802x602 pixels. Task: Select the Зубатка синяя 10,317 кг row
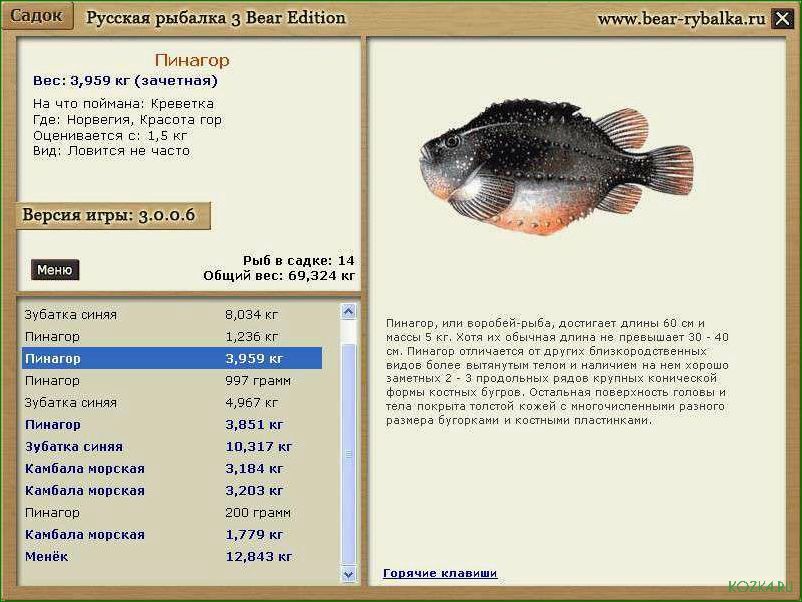(172, 447)
